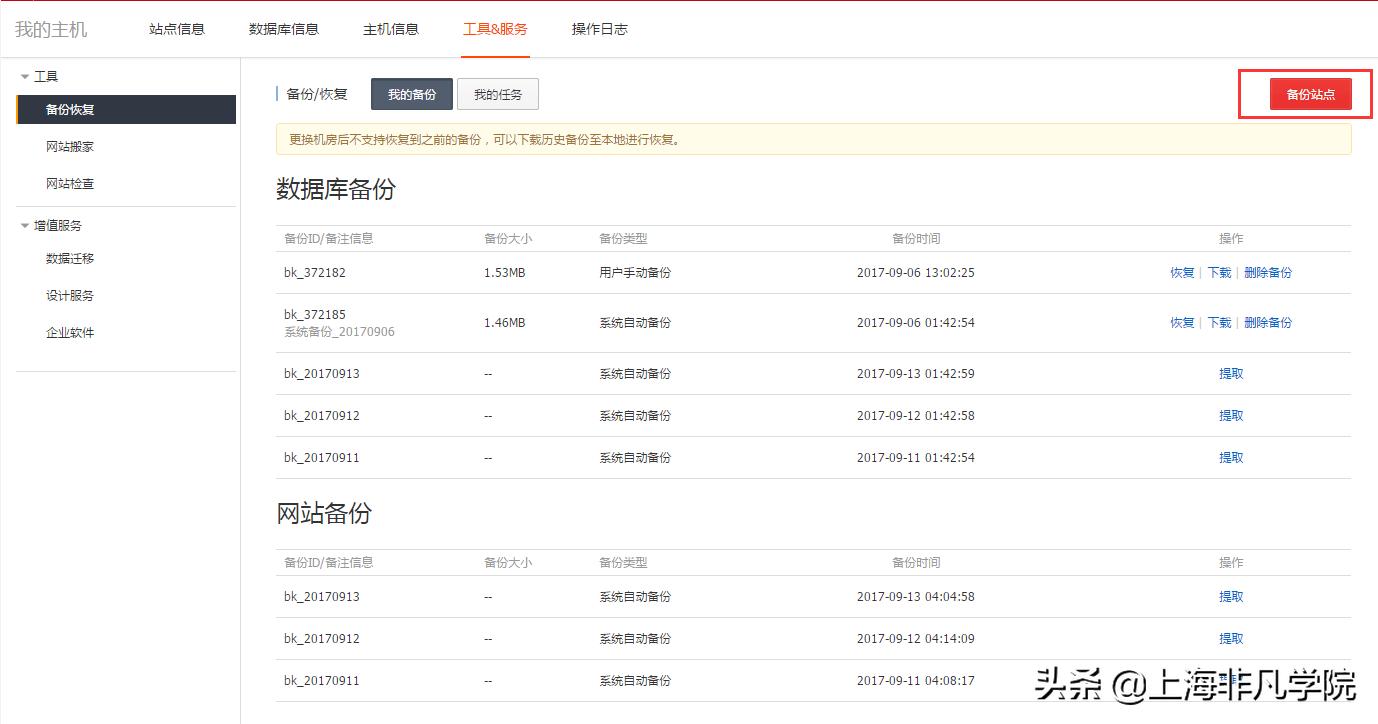Image resolution: width=1378 pixels, height=724 pixels.
Task: Switch to the 操作日志 tab
Action: pyautogui.click(x=599, y=29)
